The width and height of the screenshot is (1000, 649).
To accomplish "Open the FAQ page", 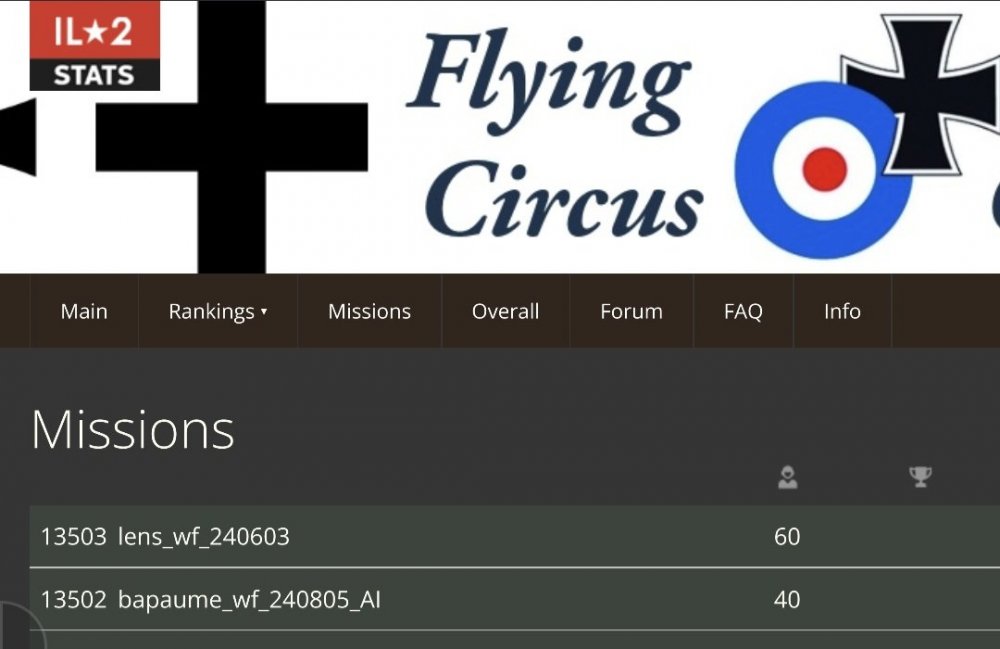I will pos(743,312).
